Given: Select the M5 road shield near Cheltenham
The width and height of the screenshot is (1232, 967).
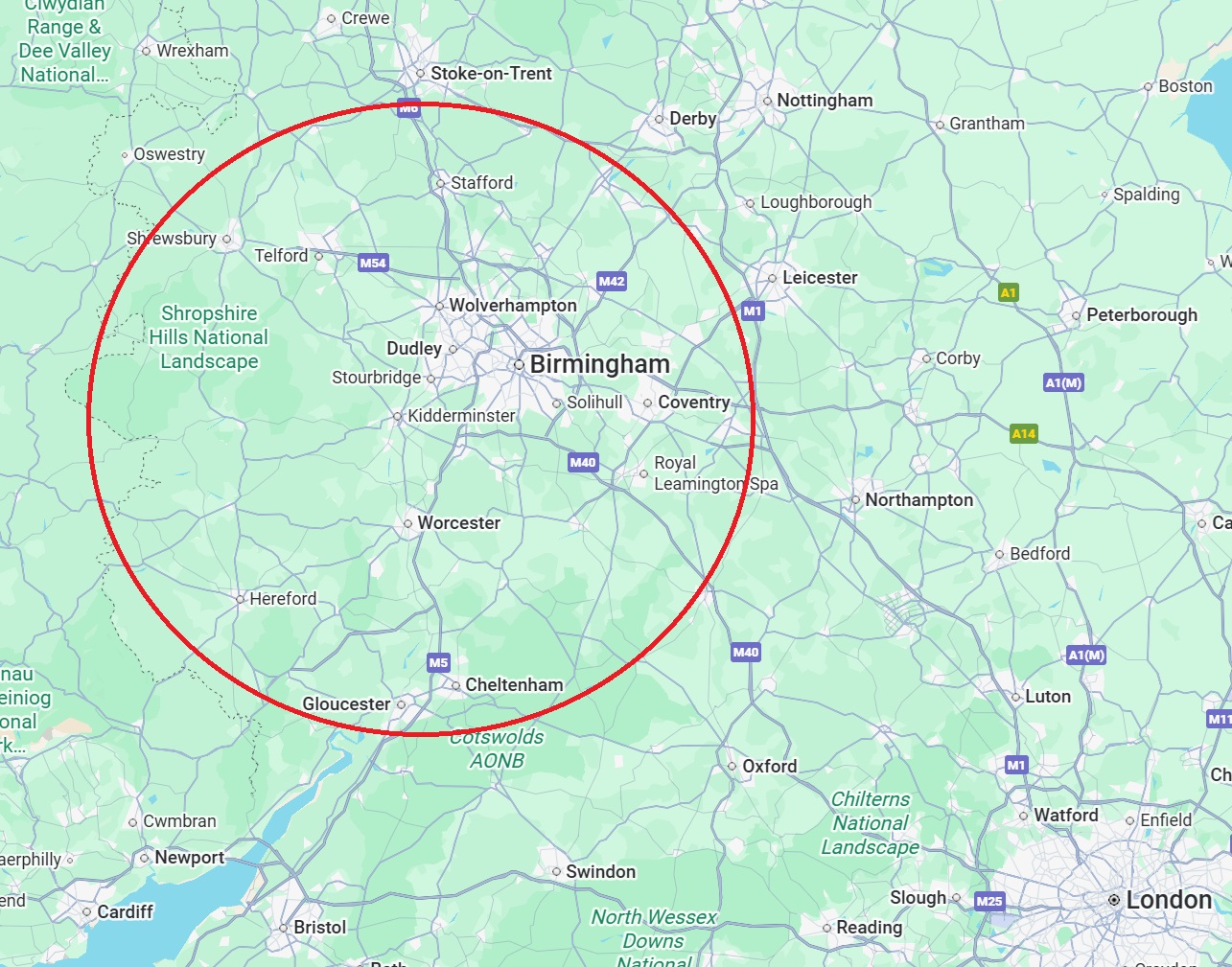Looking at the screenshot, I should click(438, 662).
